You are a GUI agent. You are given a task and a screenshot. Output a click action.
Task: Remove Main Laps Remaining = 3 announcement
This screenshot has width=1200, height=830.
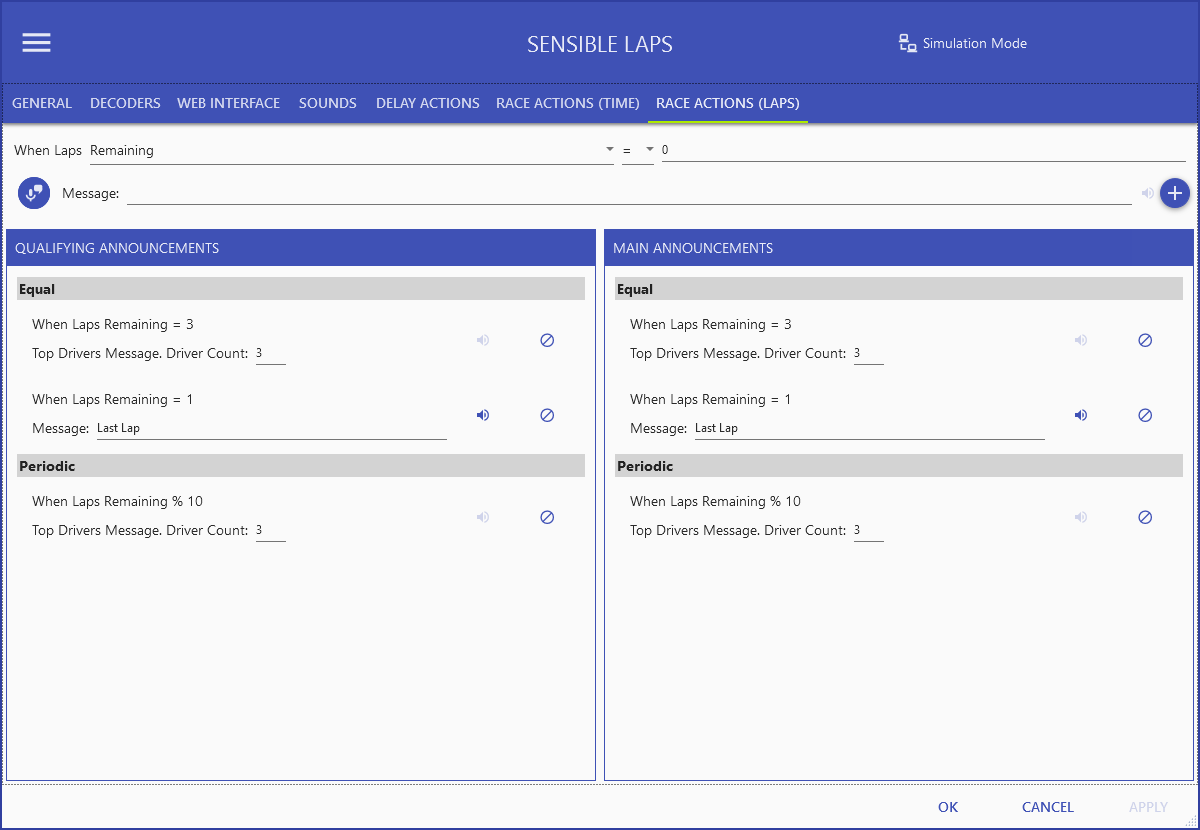(1145, 340)
